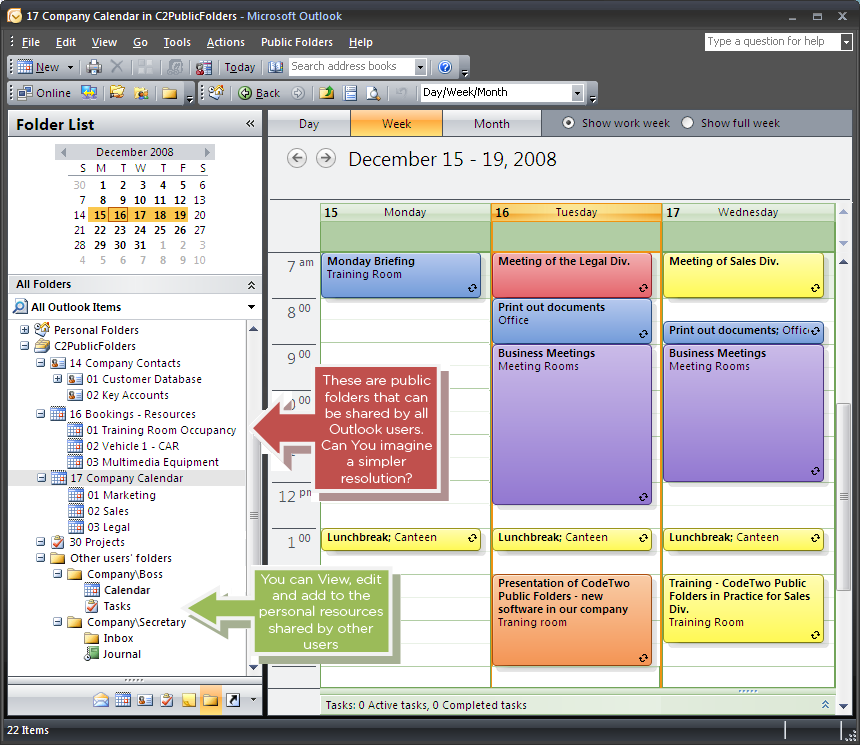This screenshot has width=860, height=745.
Task: Go to previous month in mini calendar
Action: [x=63, y=152]
